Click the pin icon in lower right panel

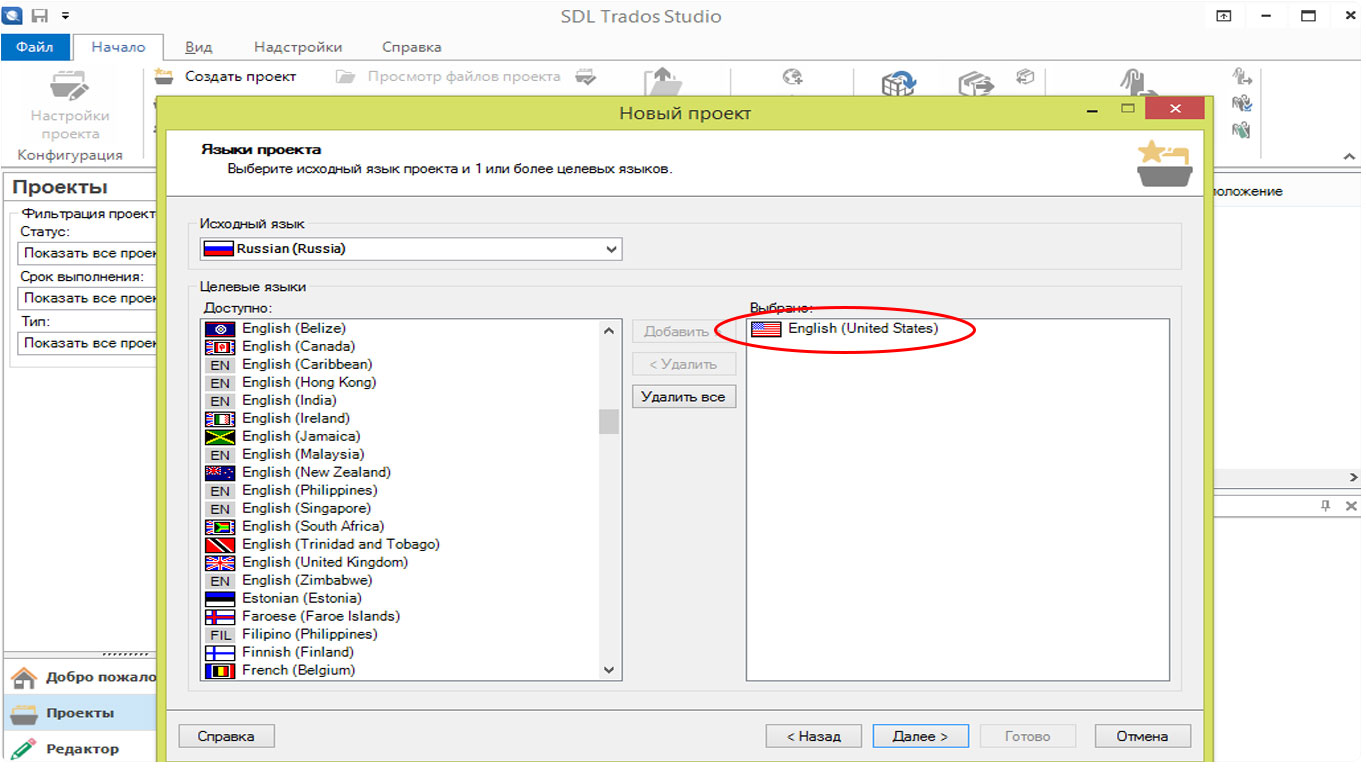tap(1325, 506)
